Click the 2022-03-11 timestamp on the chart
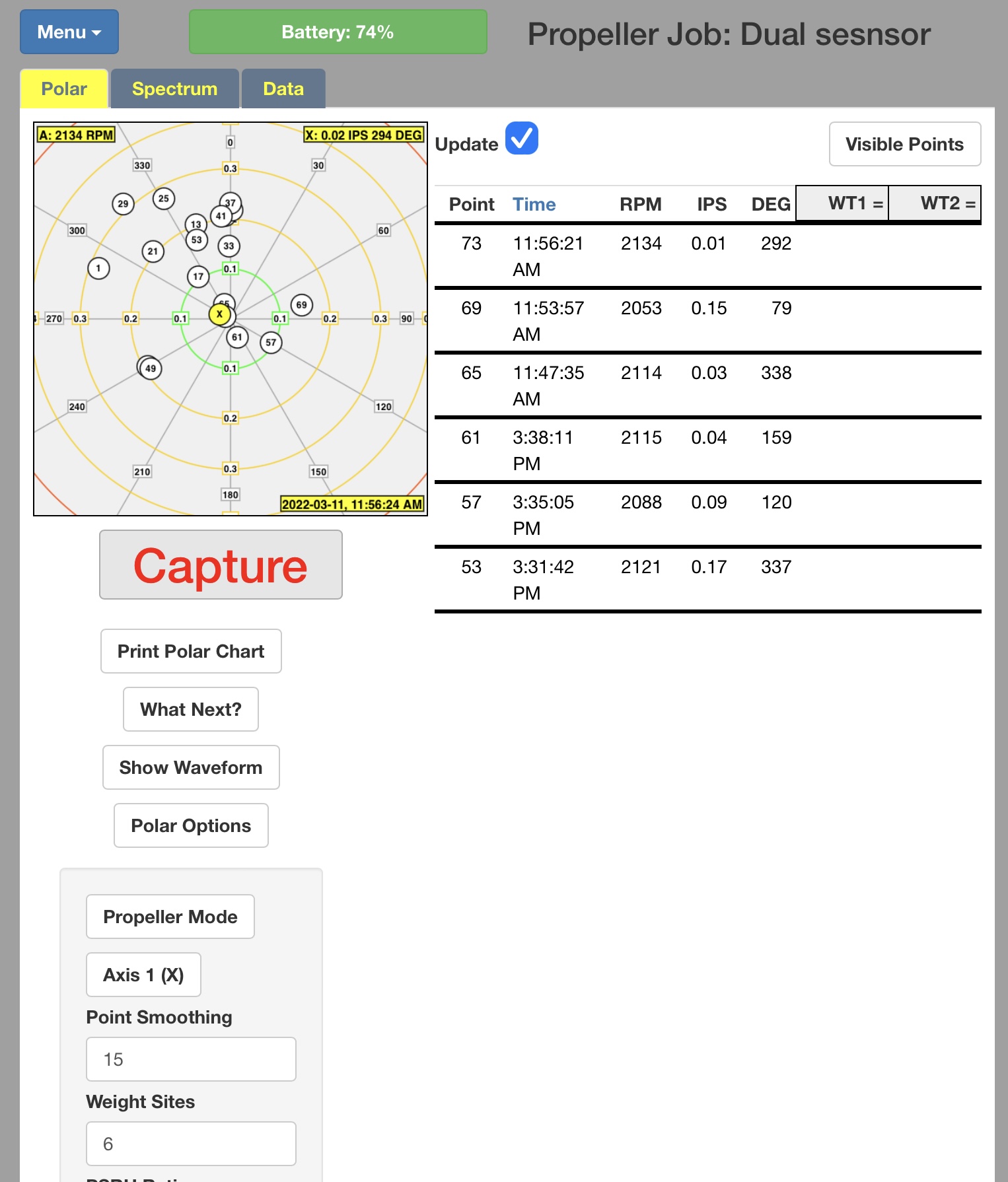Viewport: 1008px width, 1182px height. tap(352, 504)
